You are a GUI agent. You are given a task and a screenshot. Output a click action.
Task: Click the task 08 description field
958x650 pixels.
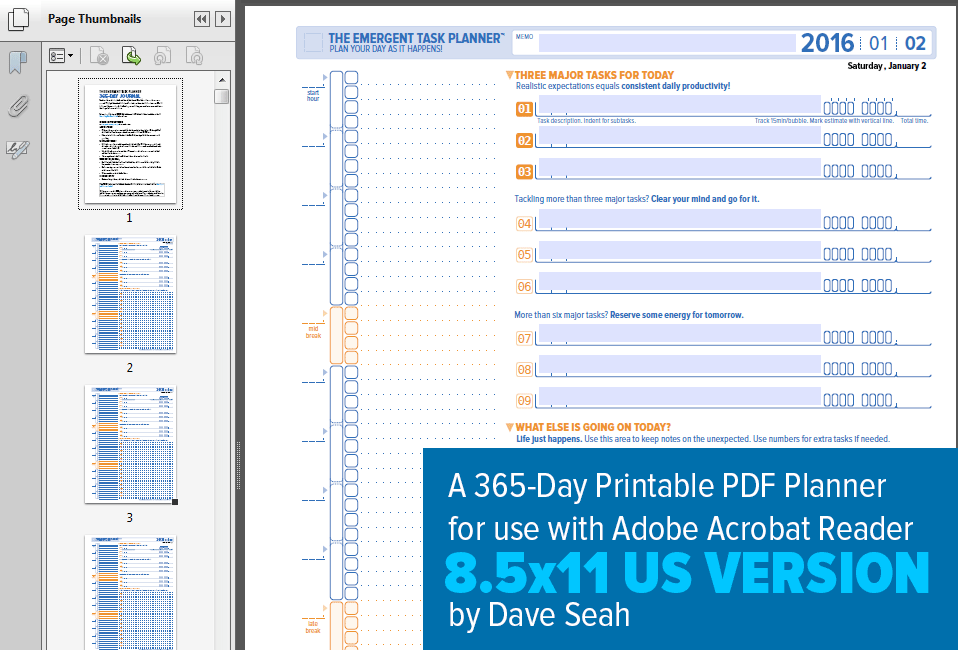click(x=679, y=365)
